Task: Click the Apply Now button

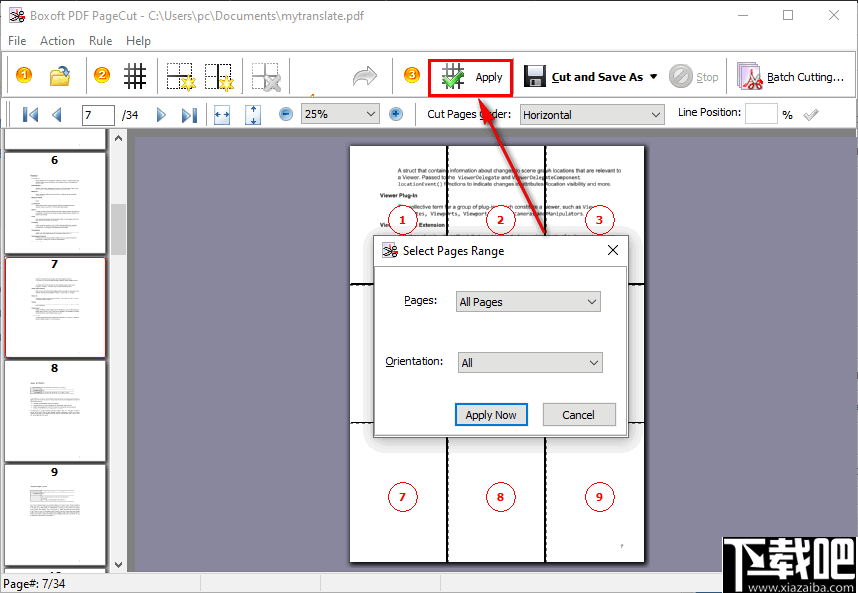Action: pyautogui.click(x=491, y=414)
